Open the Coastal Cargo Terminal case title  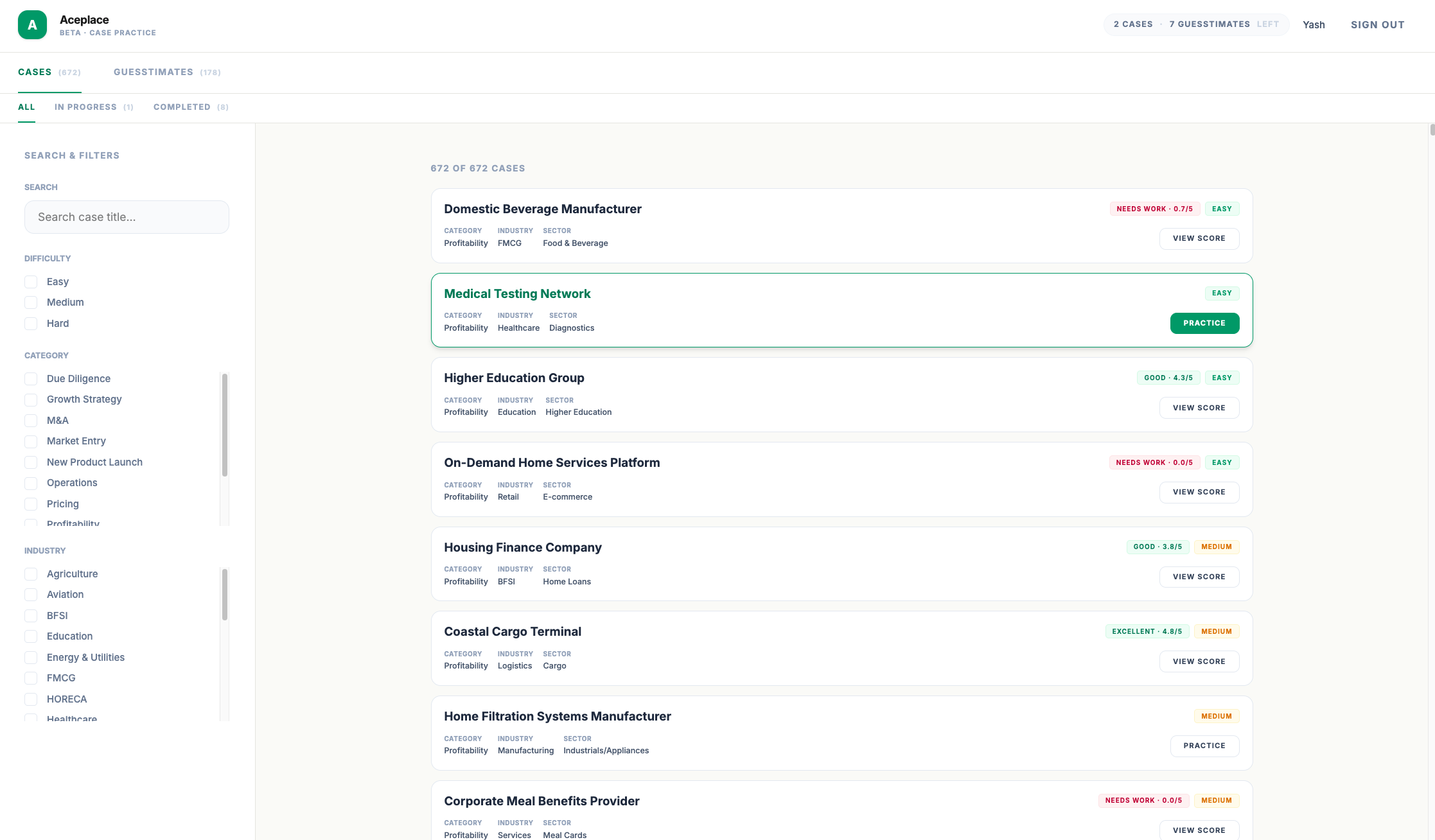tap(513, 631)
